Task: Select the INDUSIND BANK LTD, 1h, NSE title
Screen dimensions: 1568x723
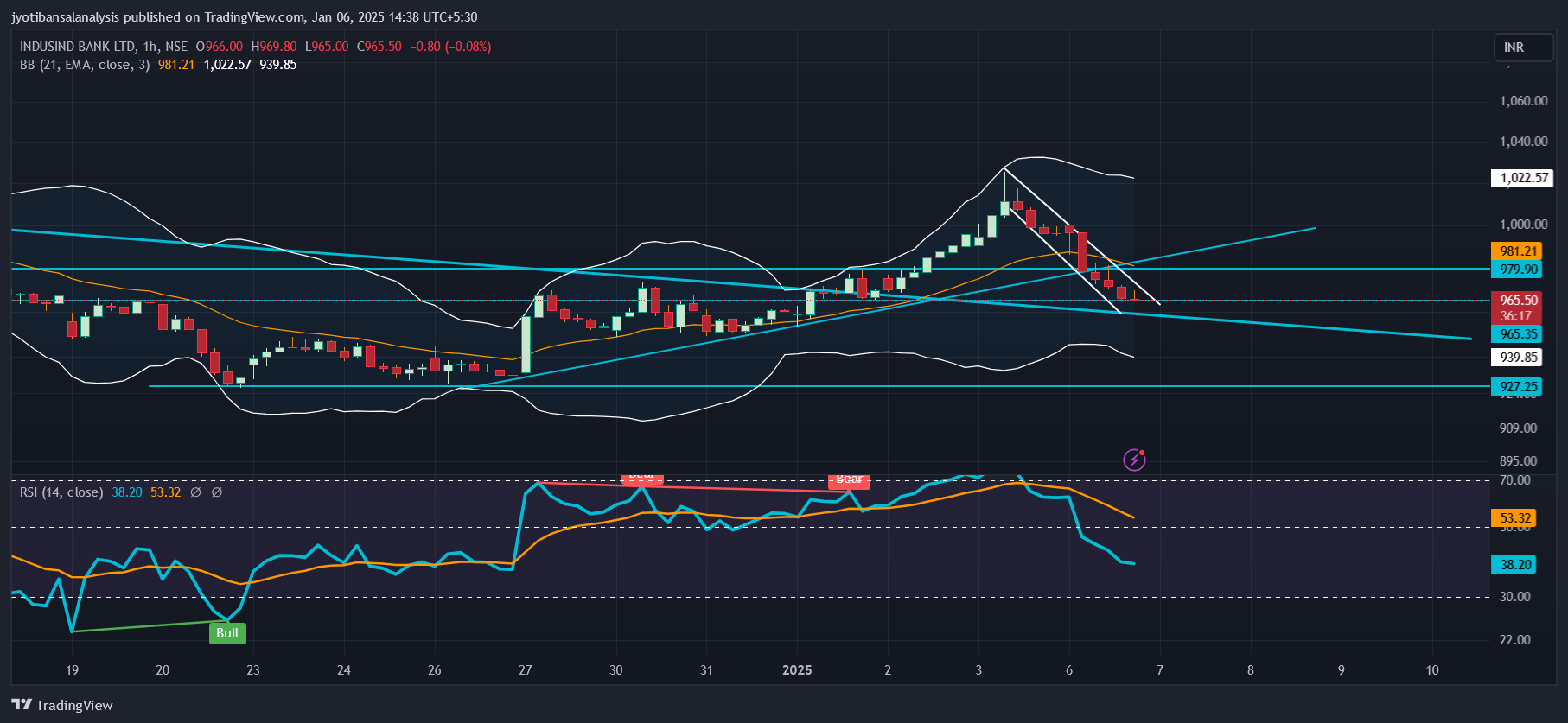Action: coord(104,47)
